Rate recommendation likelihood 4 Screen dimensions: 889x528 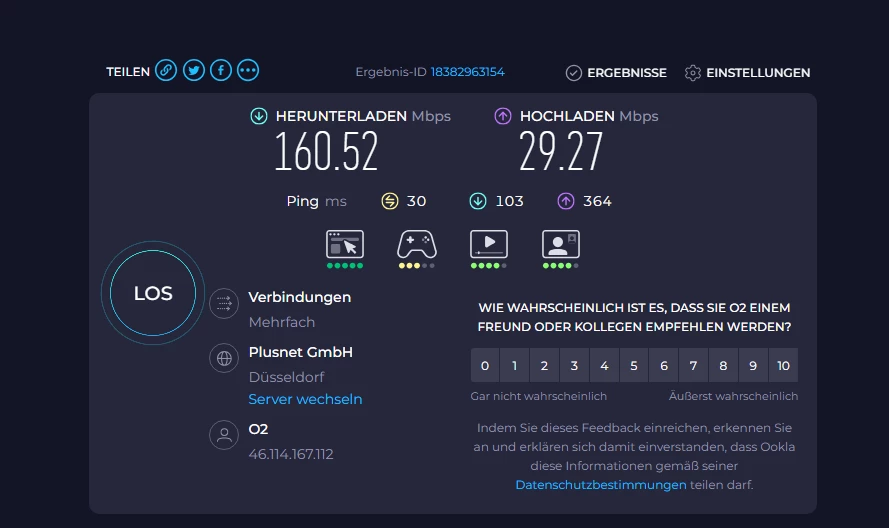(x=604, y=366)
